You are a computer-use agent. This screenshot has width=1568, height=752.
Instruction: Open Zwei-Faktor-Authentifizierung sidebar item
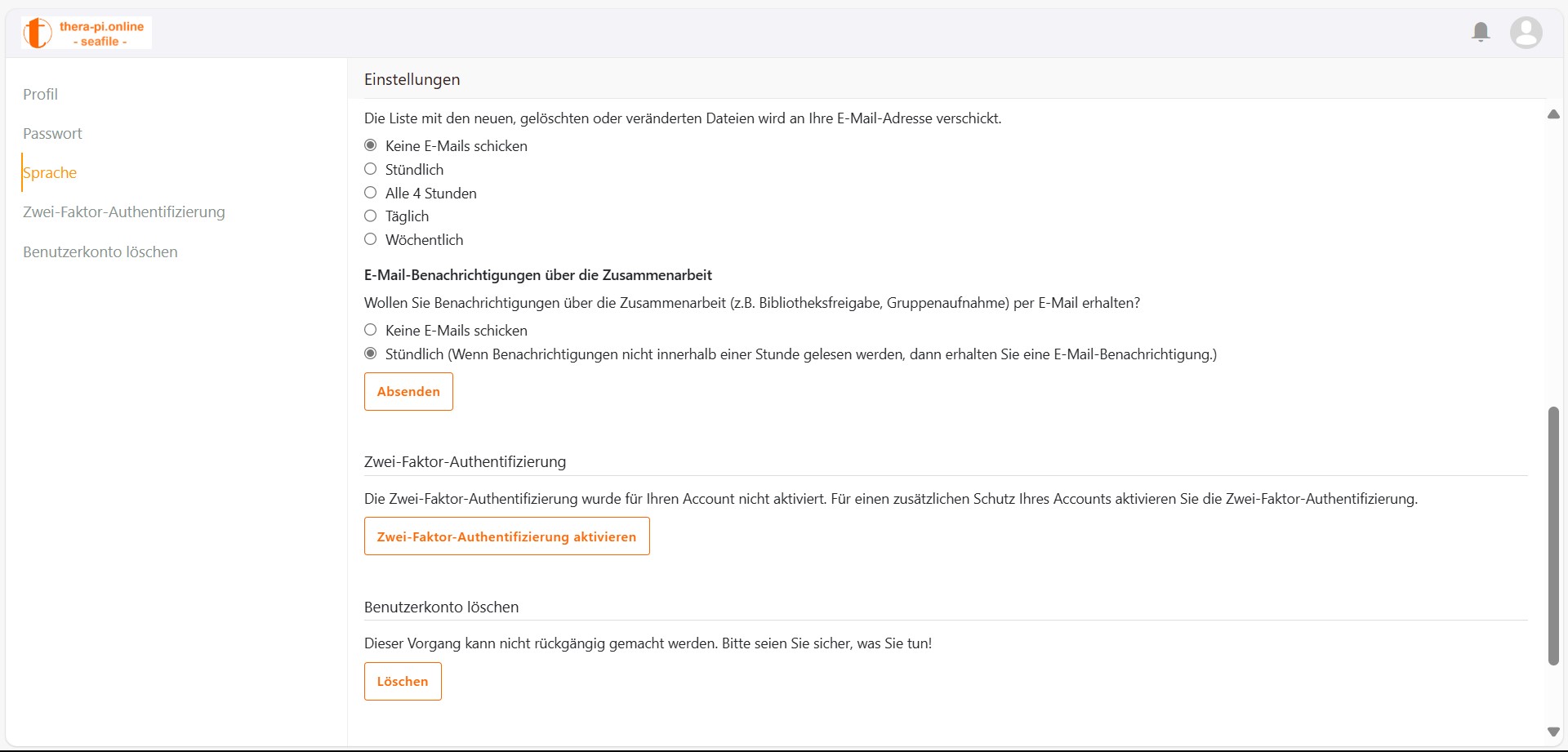tap(124, 211)
